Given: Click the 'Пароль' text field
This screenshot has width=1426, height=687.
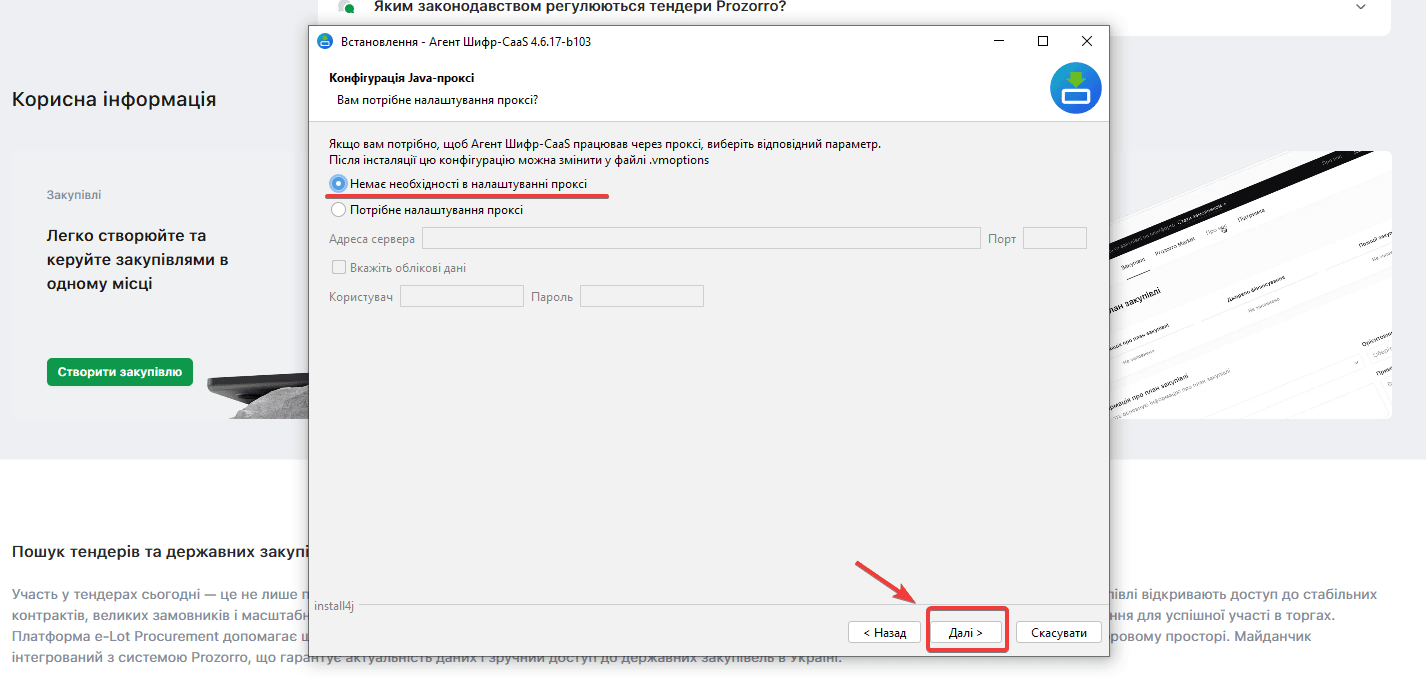Looking at the screenshot, I should [642, 296].
